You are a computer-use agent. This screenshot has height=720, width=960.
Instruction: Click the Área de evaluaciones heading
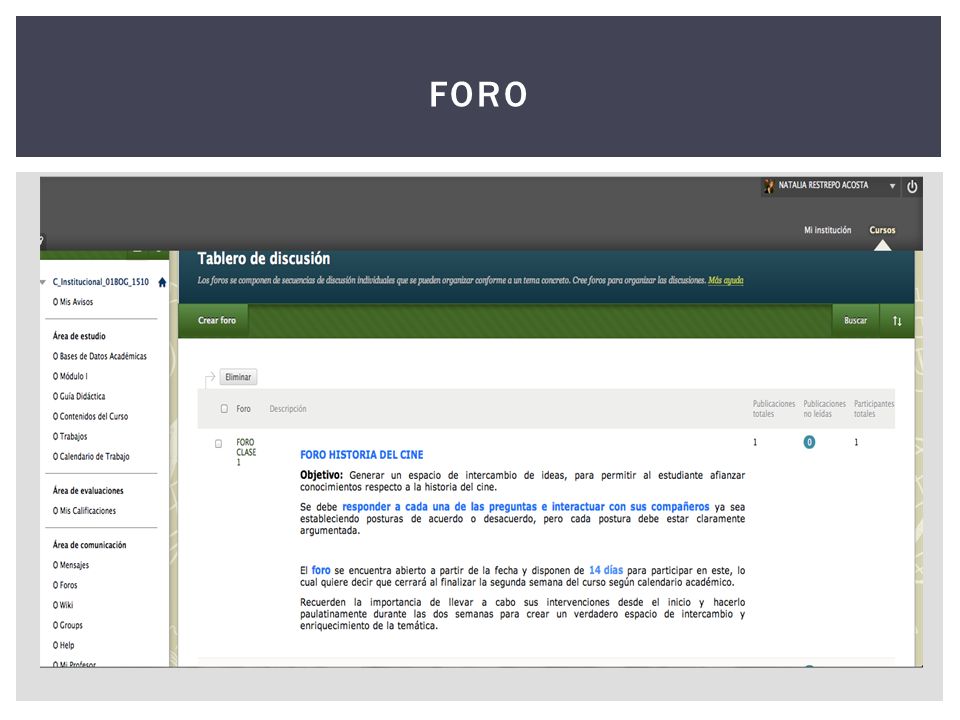click(x=88, y=490)
